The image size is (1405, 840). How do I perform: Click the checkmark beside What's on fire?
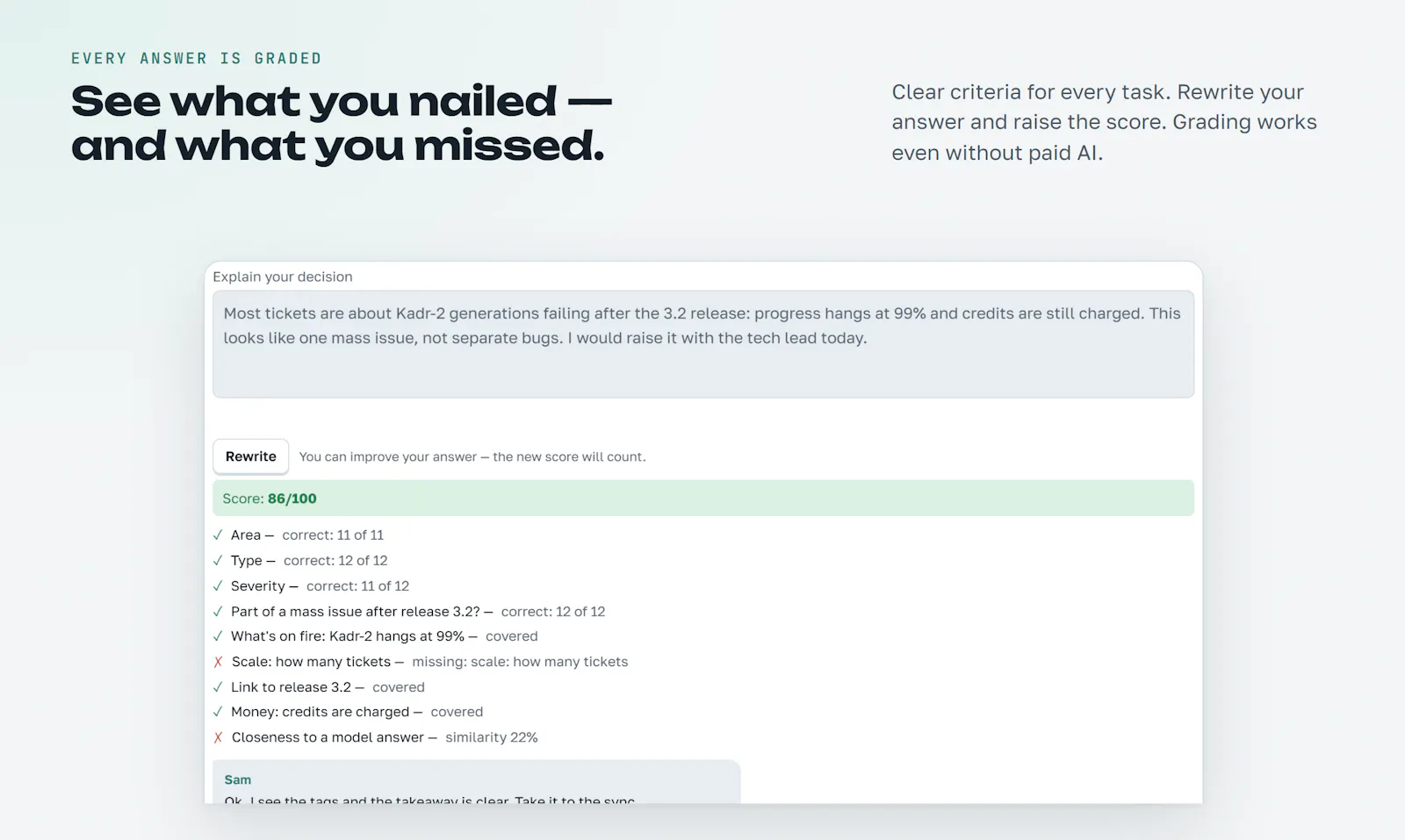218,636
